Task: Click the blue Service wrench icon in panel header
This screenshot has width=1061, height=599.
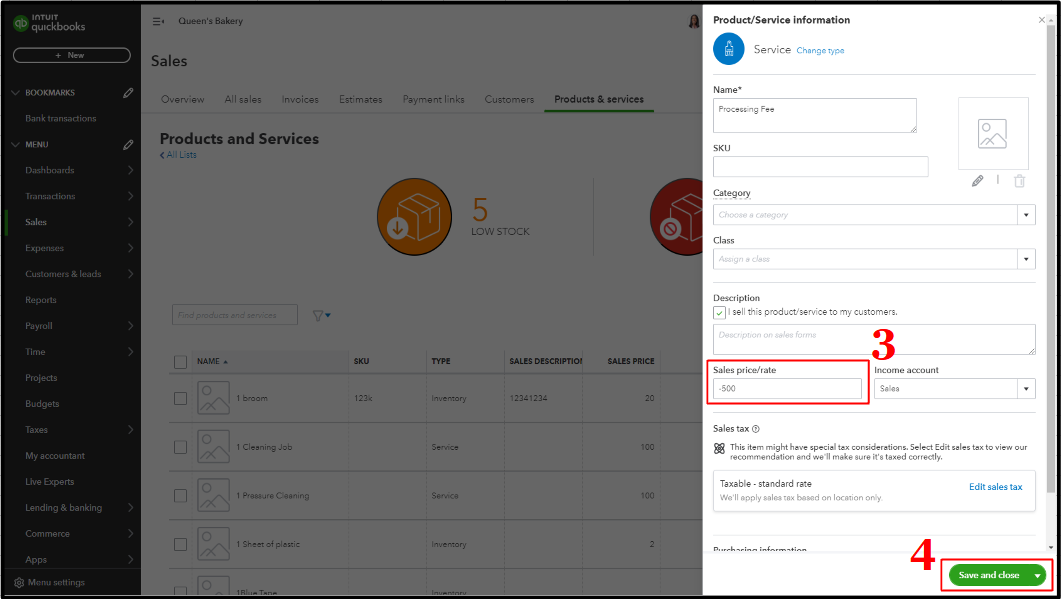Action: [728, 48]
